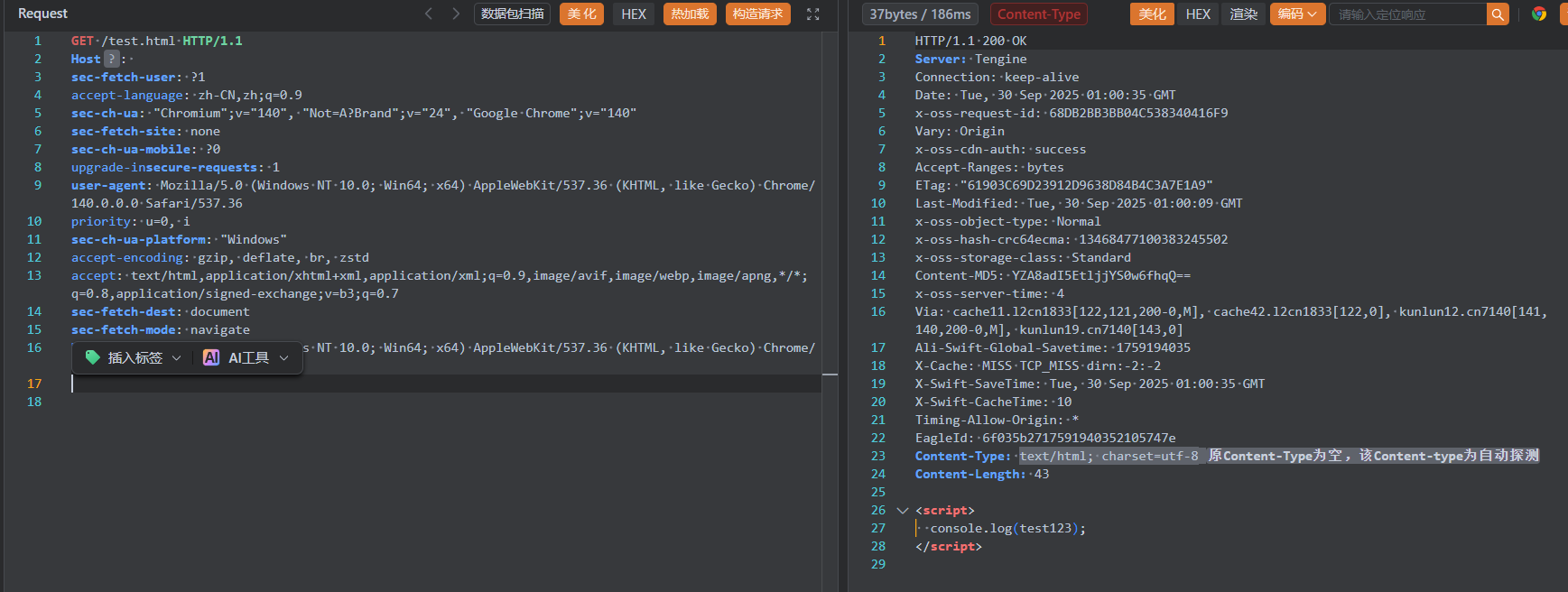Toggle HEX view in response panel
Viewport: 1568px width, 592px height.
click(x=1198, y=14)
